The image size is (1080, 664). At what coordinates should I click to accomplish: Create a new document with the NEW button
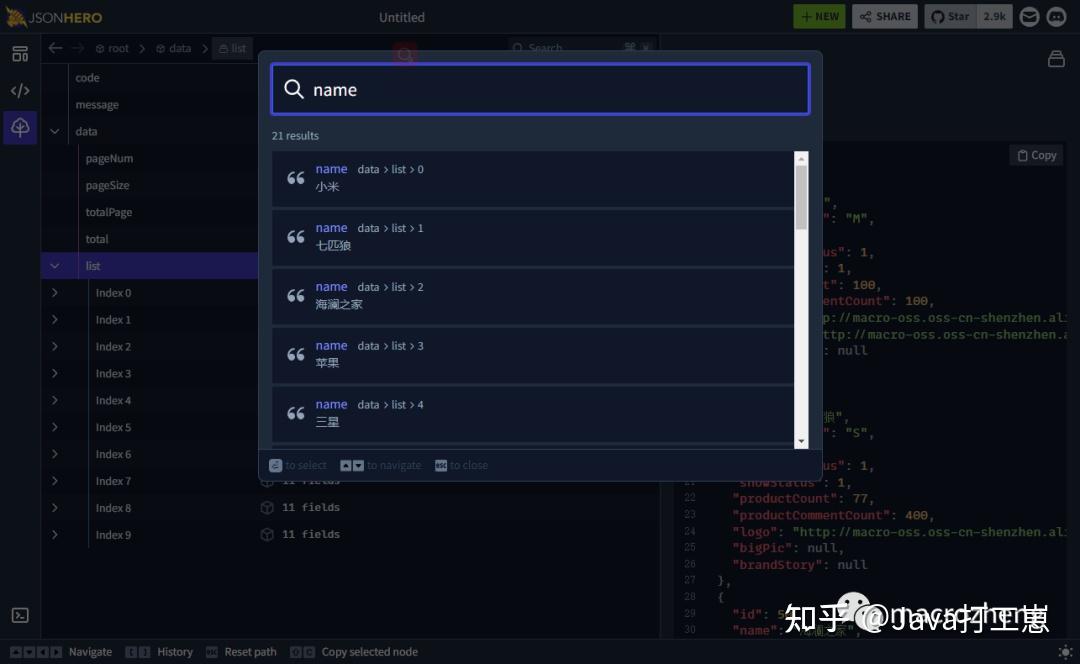tap(819, 16)
